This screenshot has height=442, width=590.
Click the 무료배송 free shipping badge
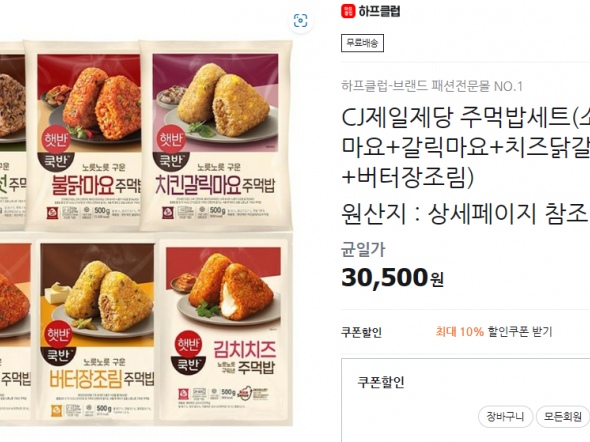point(362,43)
